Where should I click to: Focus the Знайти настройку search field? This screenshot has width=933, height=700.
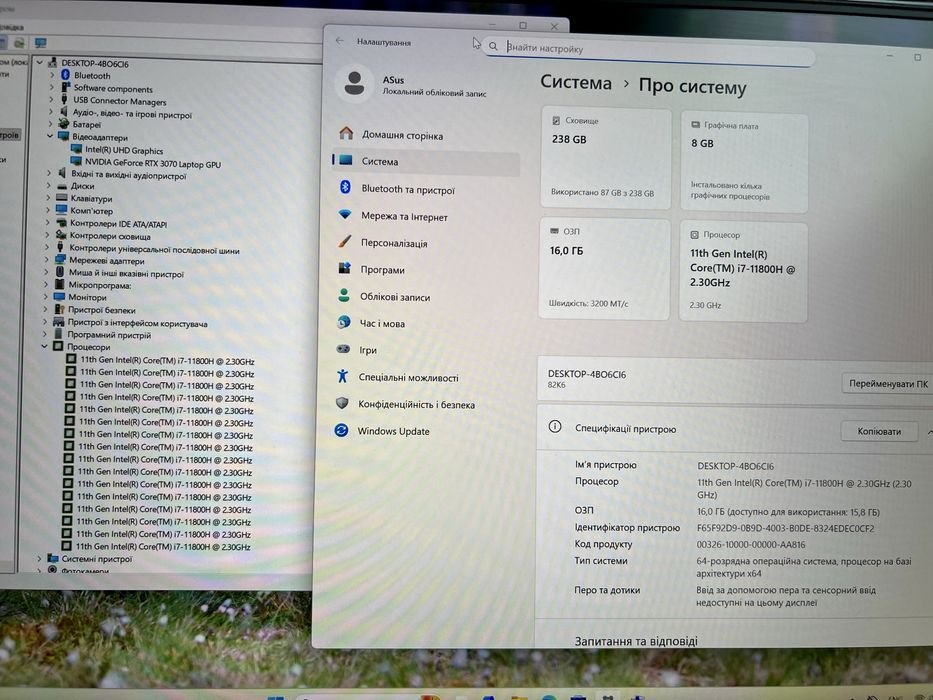(x=649, y=51)
